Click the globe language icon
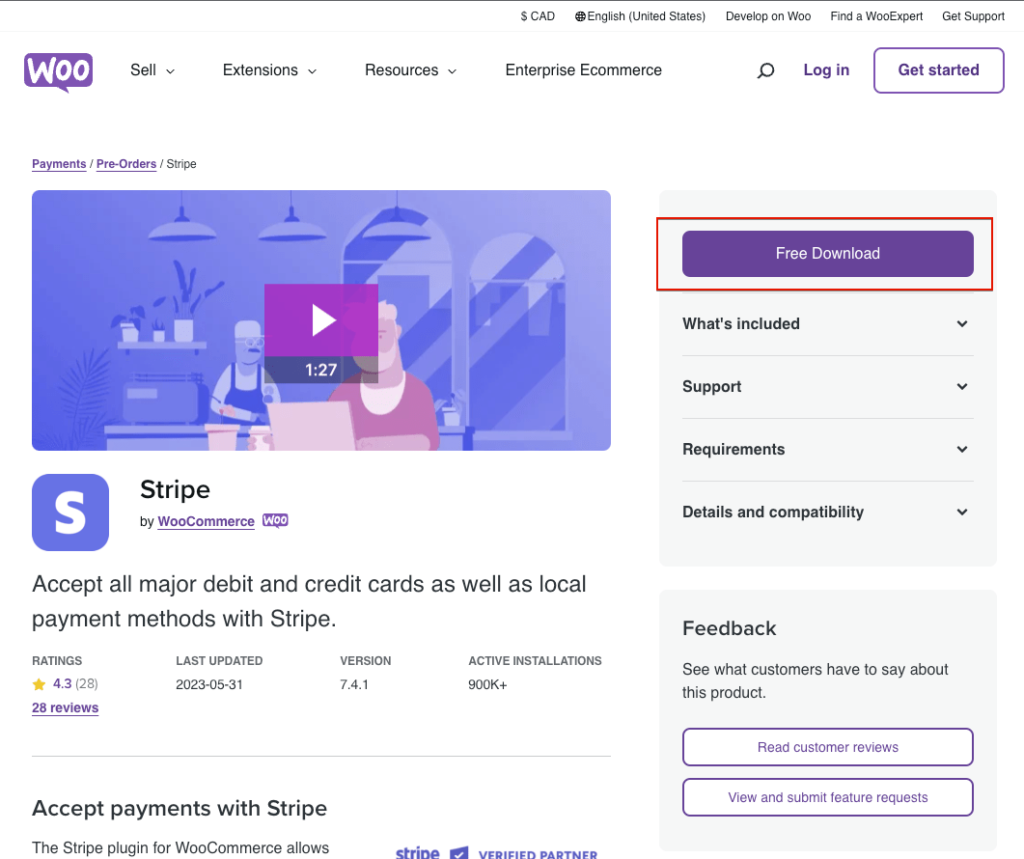 [x=580, y=17]
